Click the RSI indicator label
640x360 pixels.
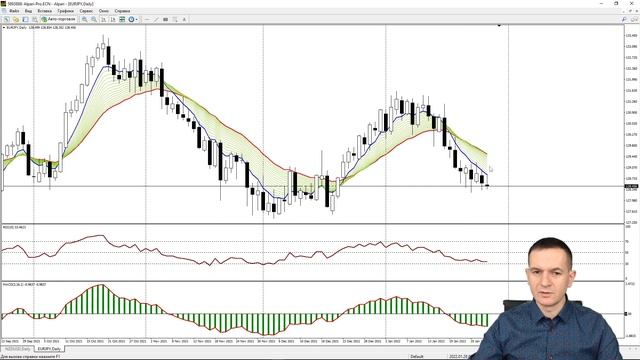point(15,227)
